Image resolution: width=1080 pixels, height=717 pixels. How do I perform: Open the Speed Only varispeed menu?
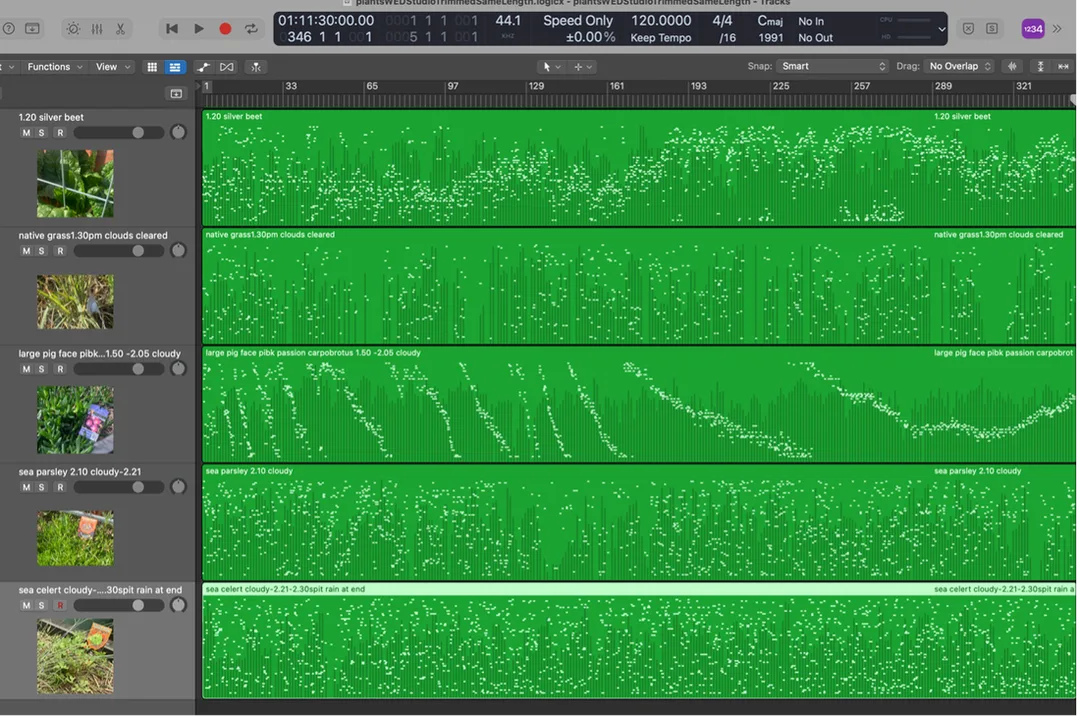pyautogui.click(x=578, y=21)
